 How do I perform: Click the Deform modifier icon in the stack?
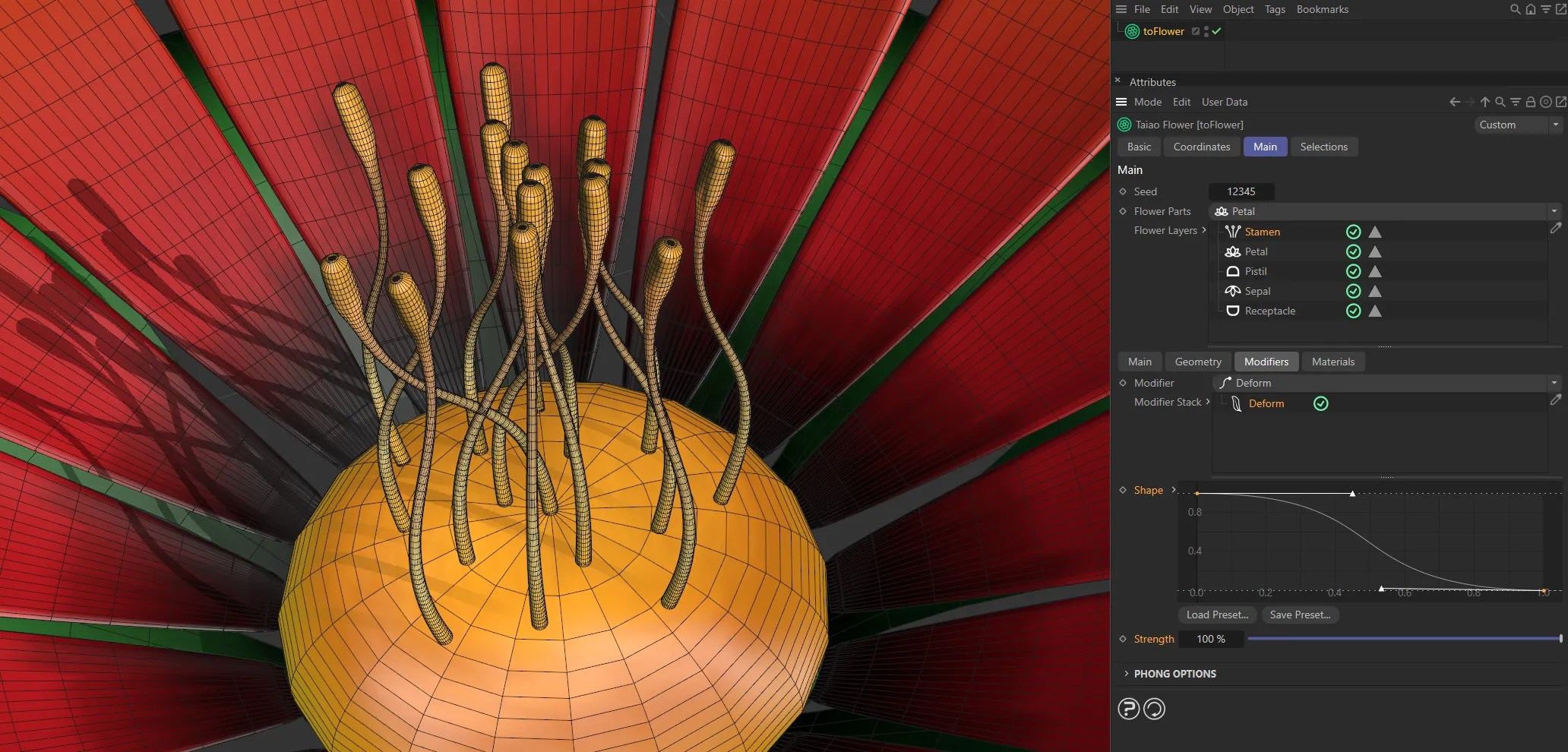coord(1238,403)
